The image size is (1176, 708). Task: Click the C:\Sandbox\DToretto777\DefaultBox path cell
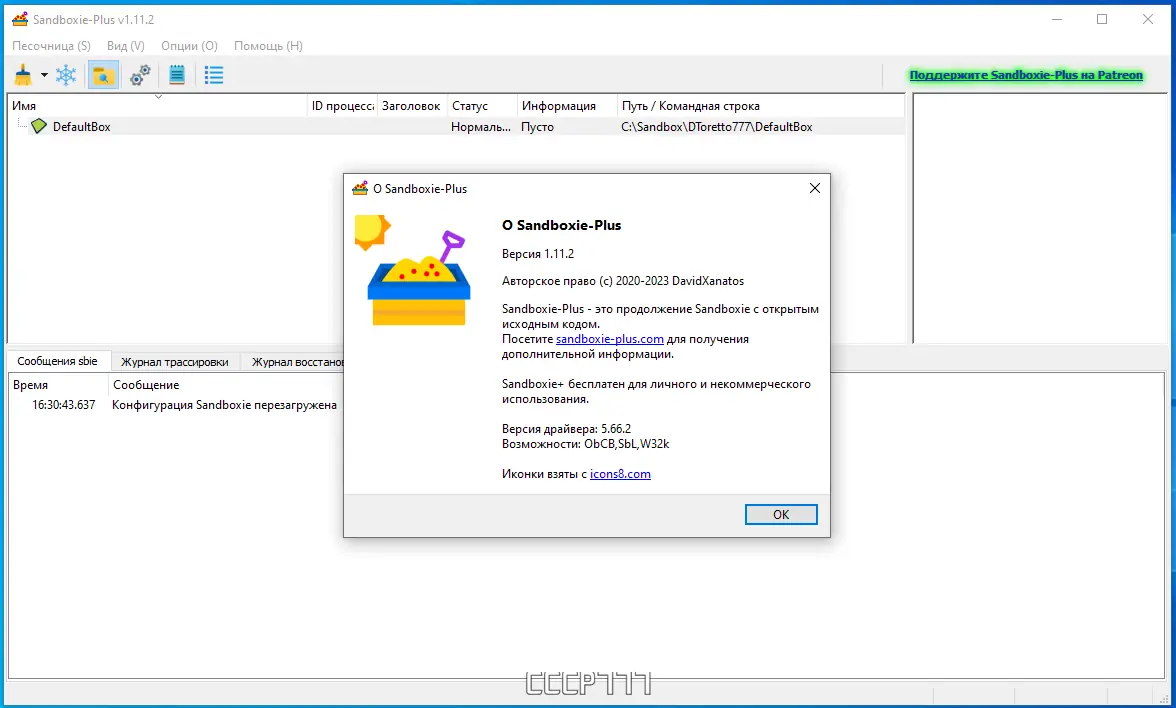click(x=716, y=127)
